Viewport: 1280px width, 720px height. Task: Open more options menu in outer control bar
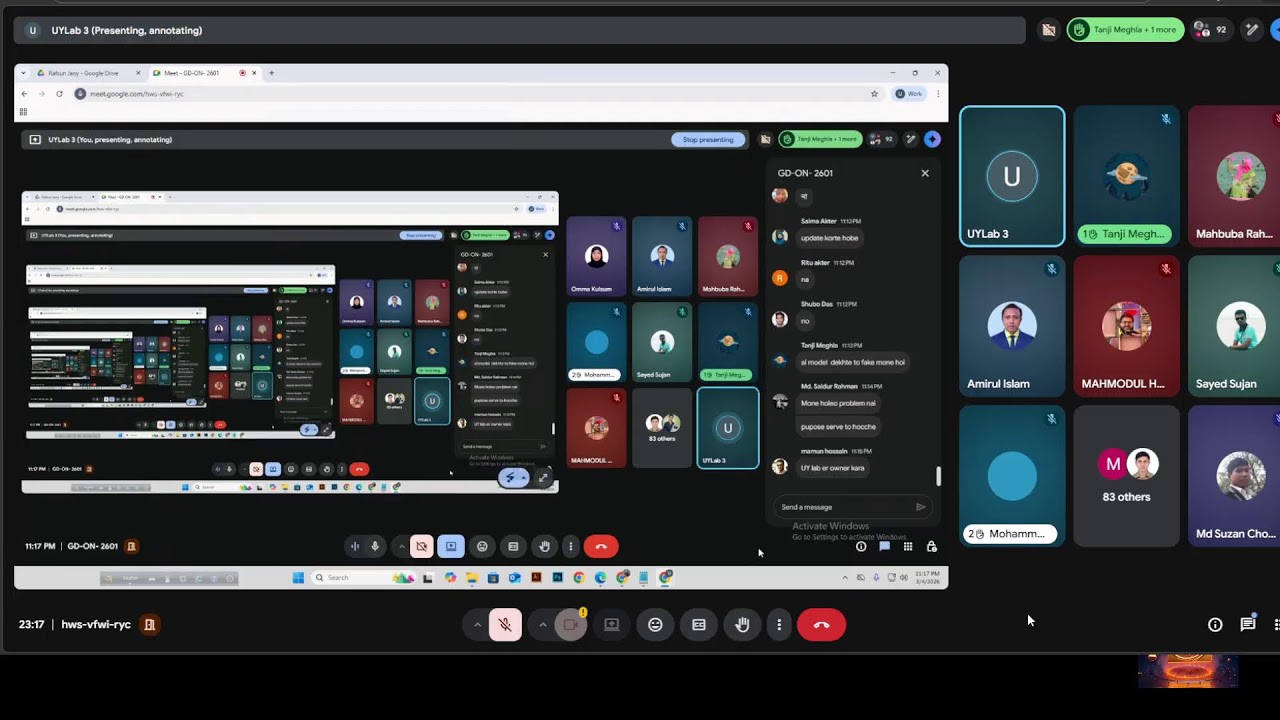click(x=779, y=625)
